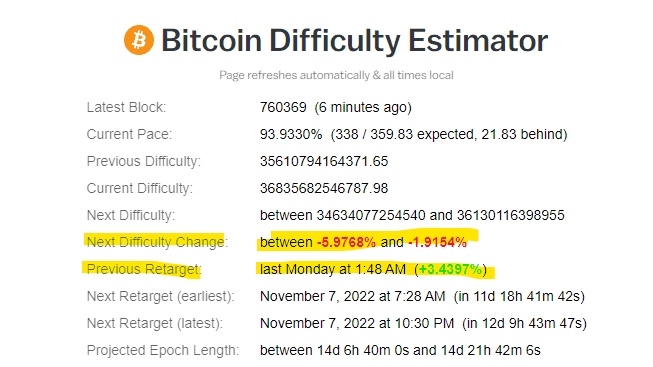The width and height of the screenshot is (653, 367).
Task: Click highlighted Previous Retarget label
Action: click(x=144, y=269)
